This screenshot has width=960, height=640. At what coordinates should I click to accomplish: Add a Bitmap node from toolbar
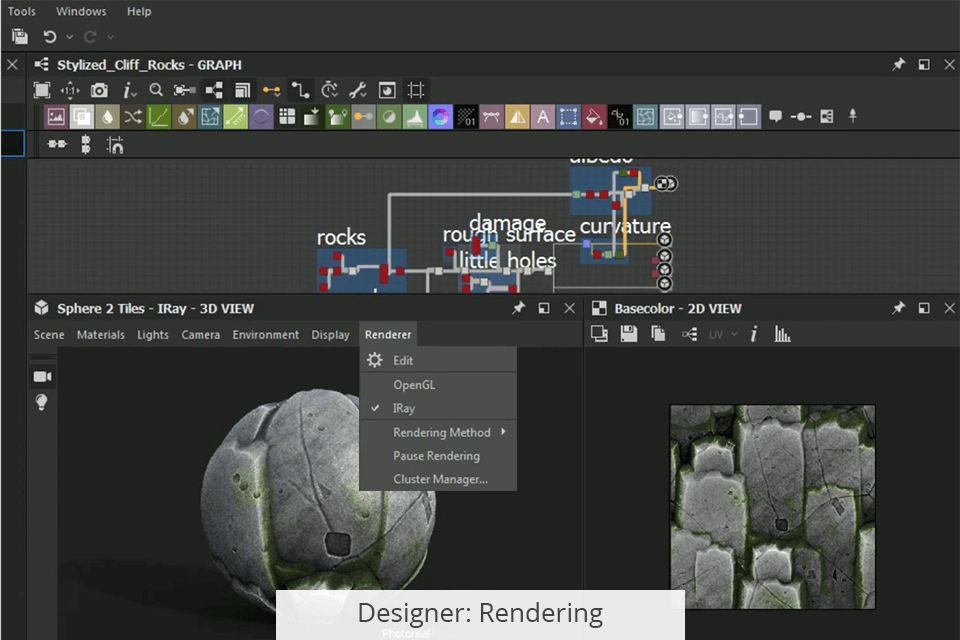(x=56, y=116)
